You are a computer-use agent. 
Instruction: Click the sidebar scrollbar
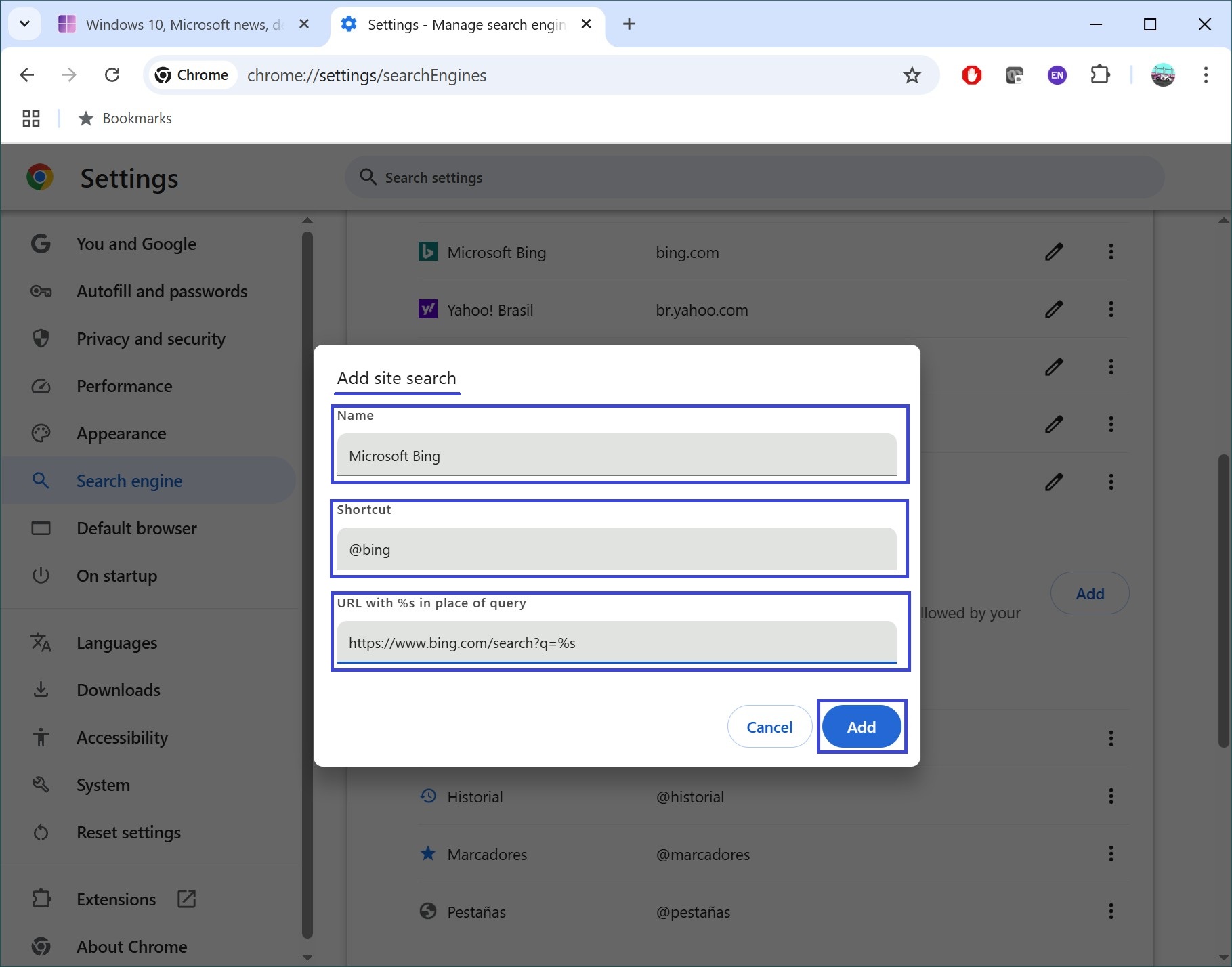pyautogui.click(x=307, y=584)
